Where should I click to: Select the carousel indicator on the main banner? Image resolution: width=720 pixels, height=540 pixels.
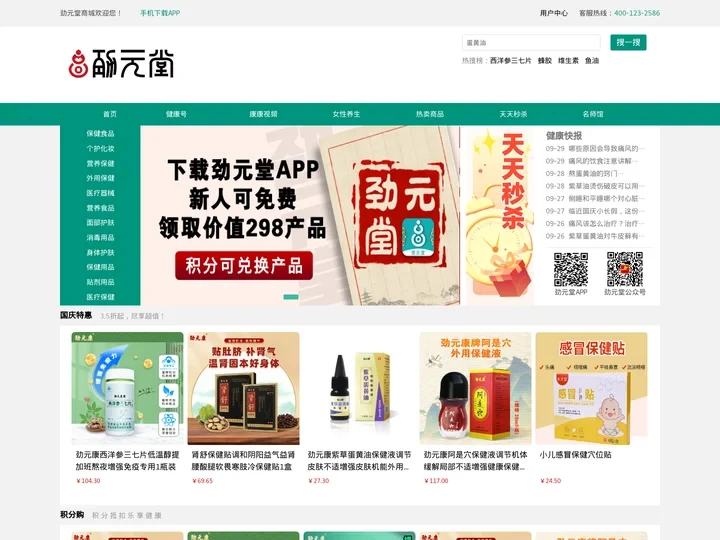[x=291, y=297]
